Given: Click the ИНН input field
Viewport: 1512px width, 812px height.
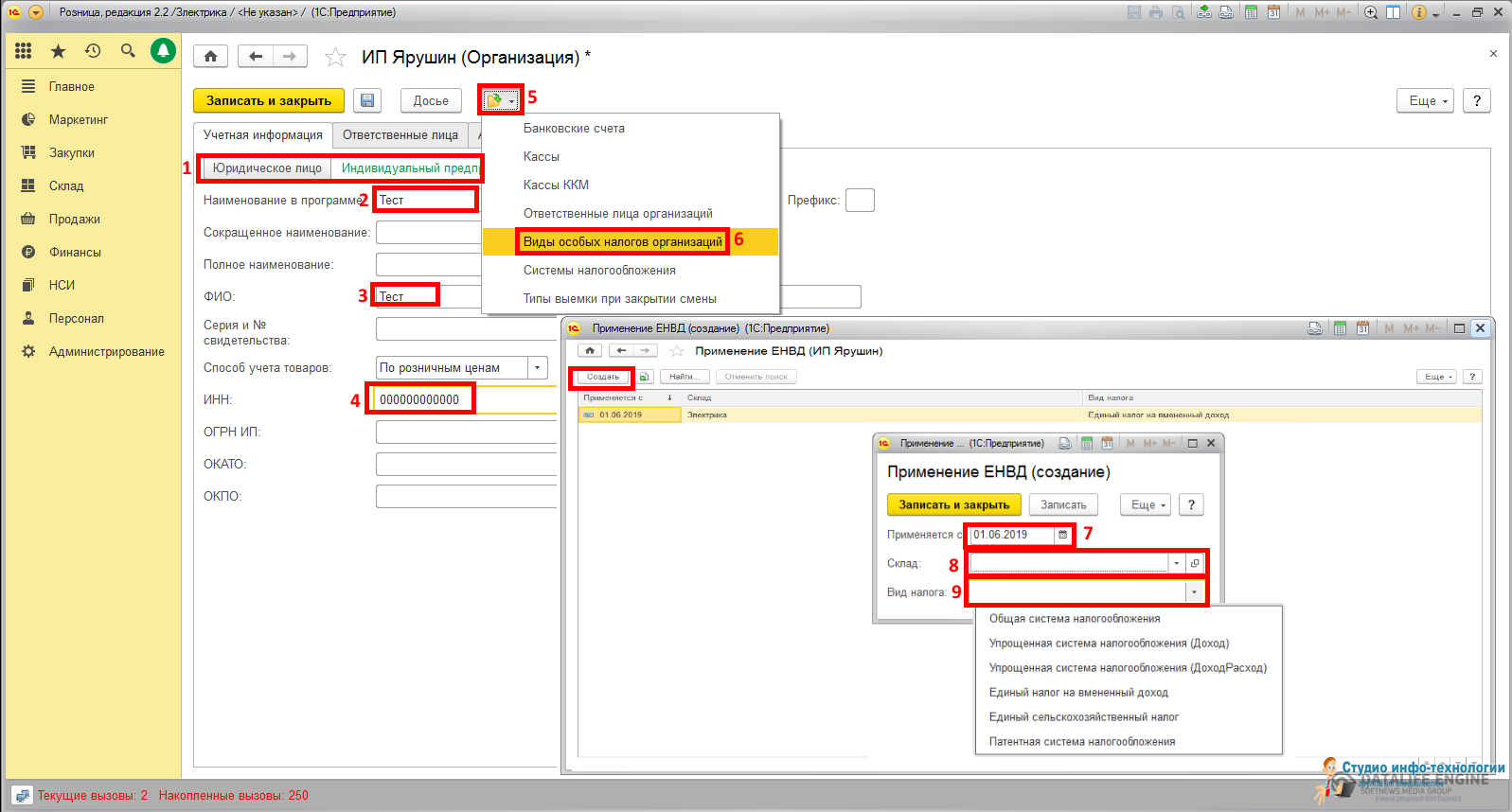Looking at the screenshot, I should (x=421, y=399).
